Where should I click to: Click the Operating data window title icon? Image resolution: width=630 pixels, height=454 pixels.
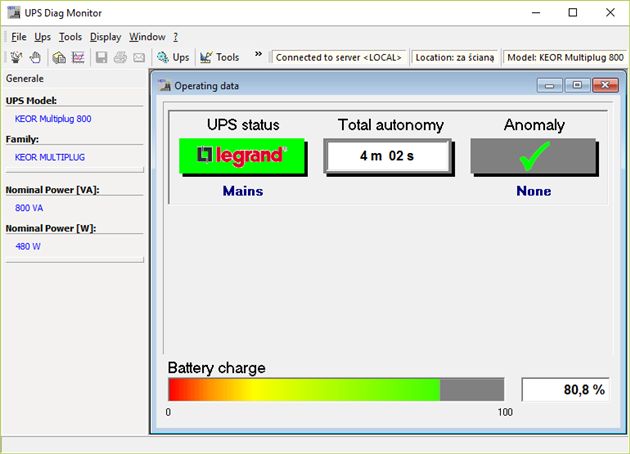pos(164,86)
